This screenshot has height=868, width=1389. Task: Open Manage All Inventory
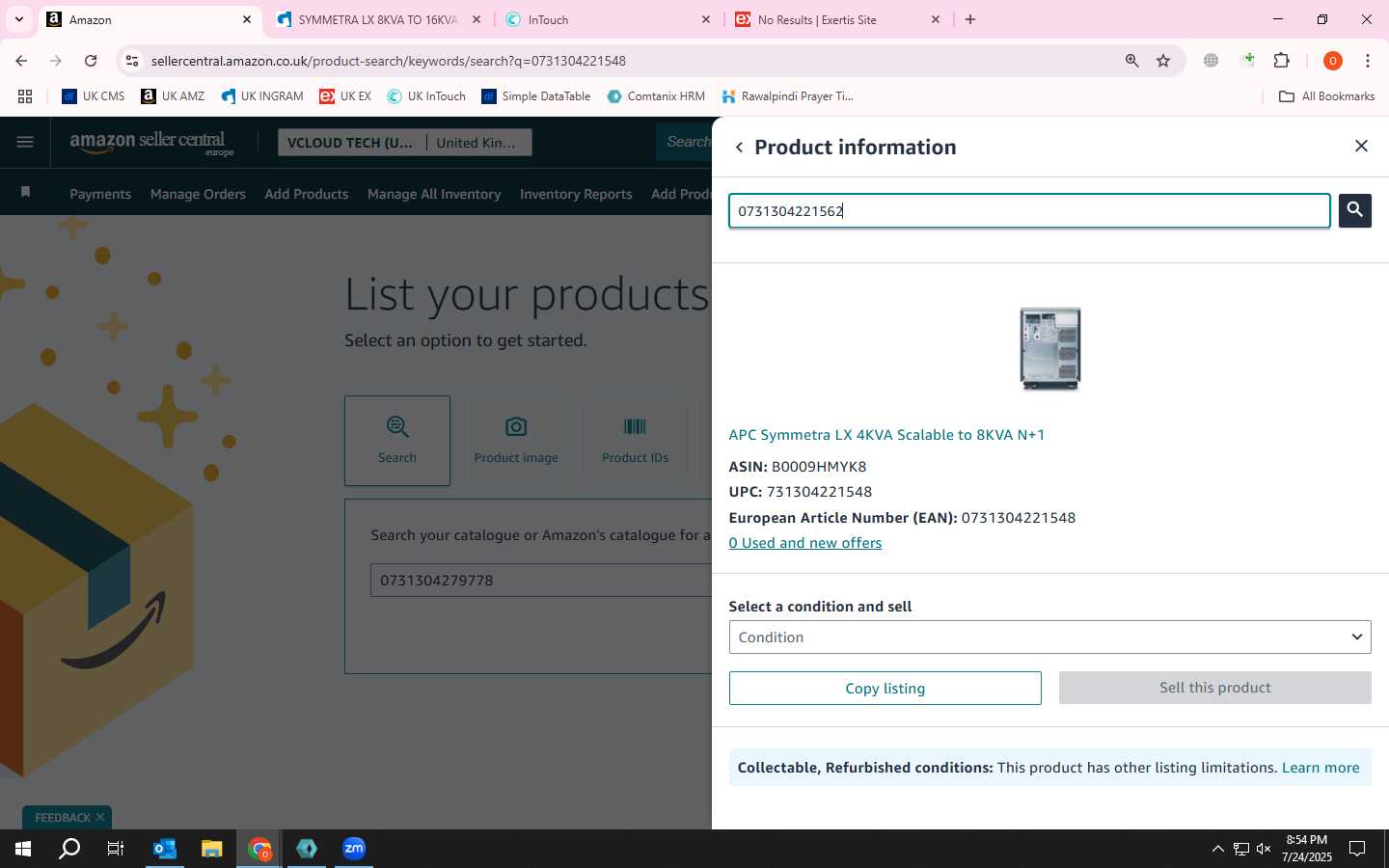(x=434, y=194)
